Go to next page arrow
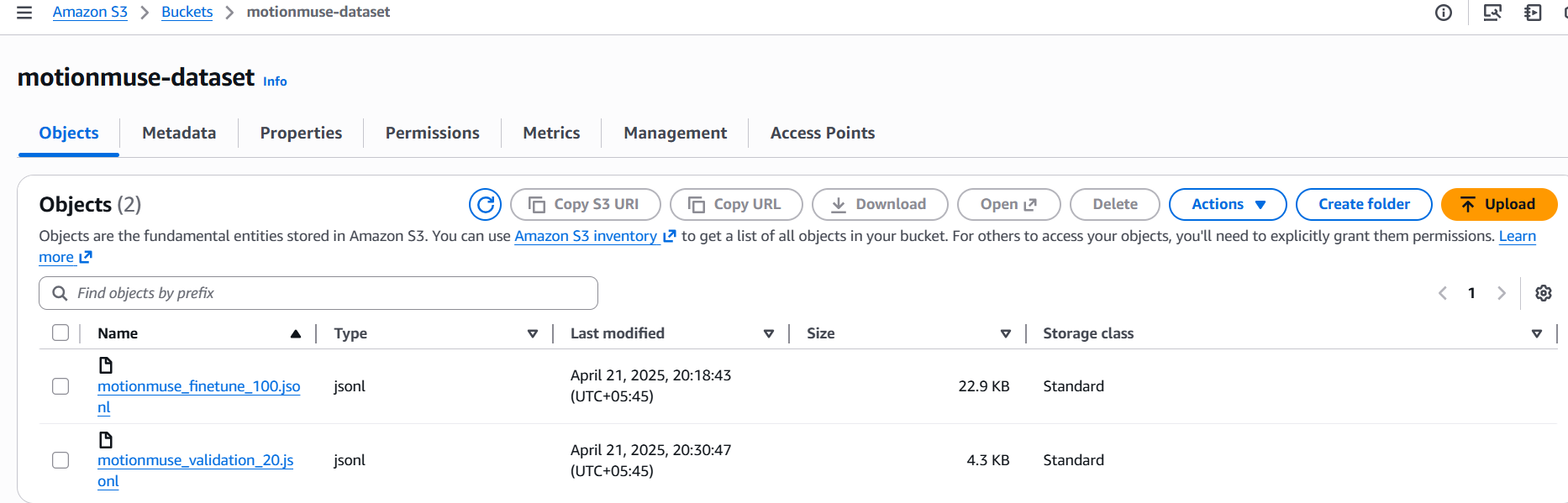This screenshot has height=503, width=1568. [1501, 293]
